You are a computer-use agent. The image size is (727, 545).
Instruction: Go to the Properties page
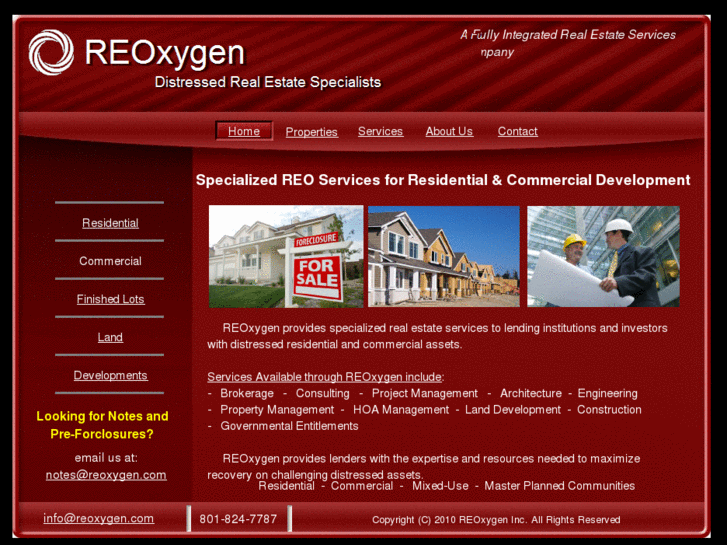(x=312, y=132)
